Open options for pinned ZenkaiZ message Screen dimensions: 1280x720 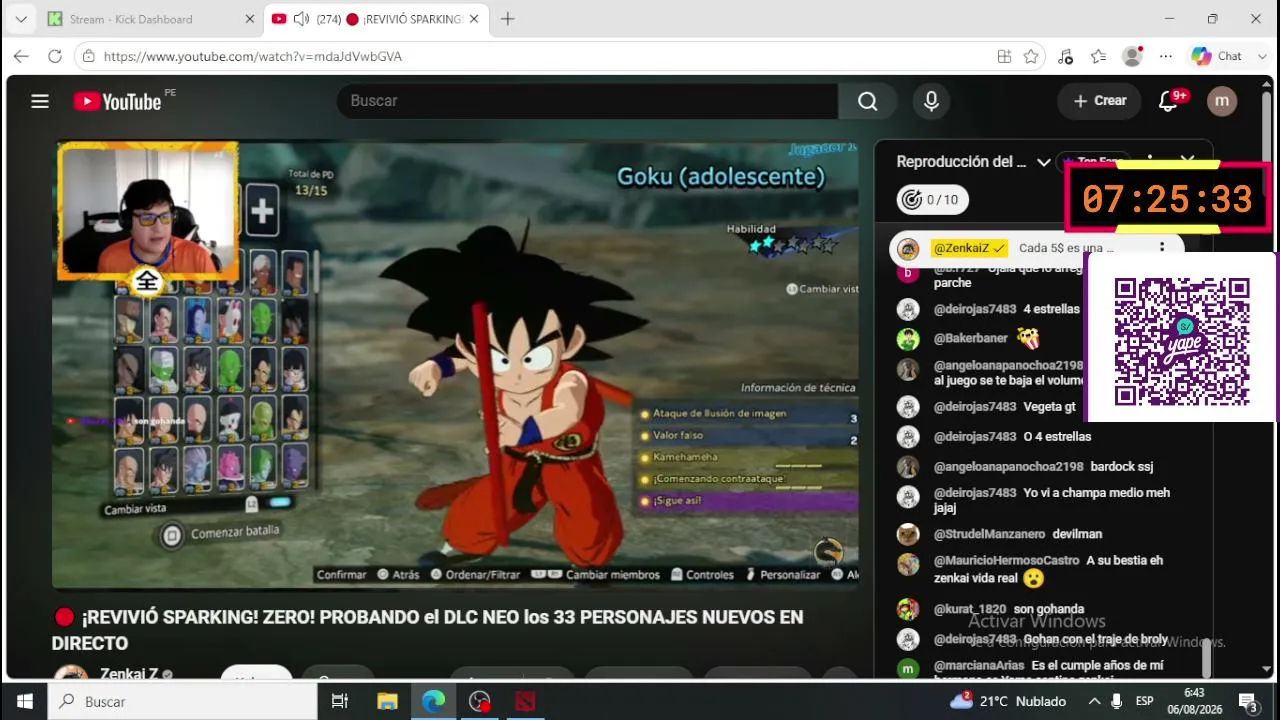pyautogui.click(x=1161, y=248)
